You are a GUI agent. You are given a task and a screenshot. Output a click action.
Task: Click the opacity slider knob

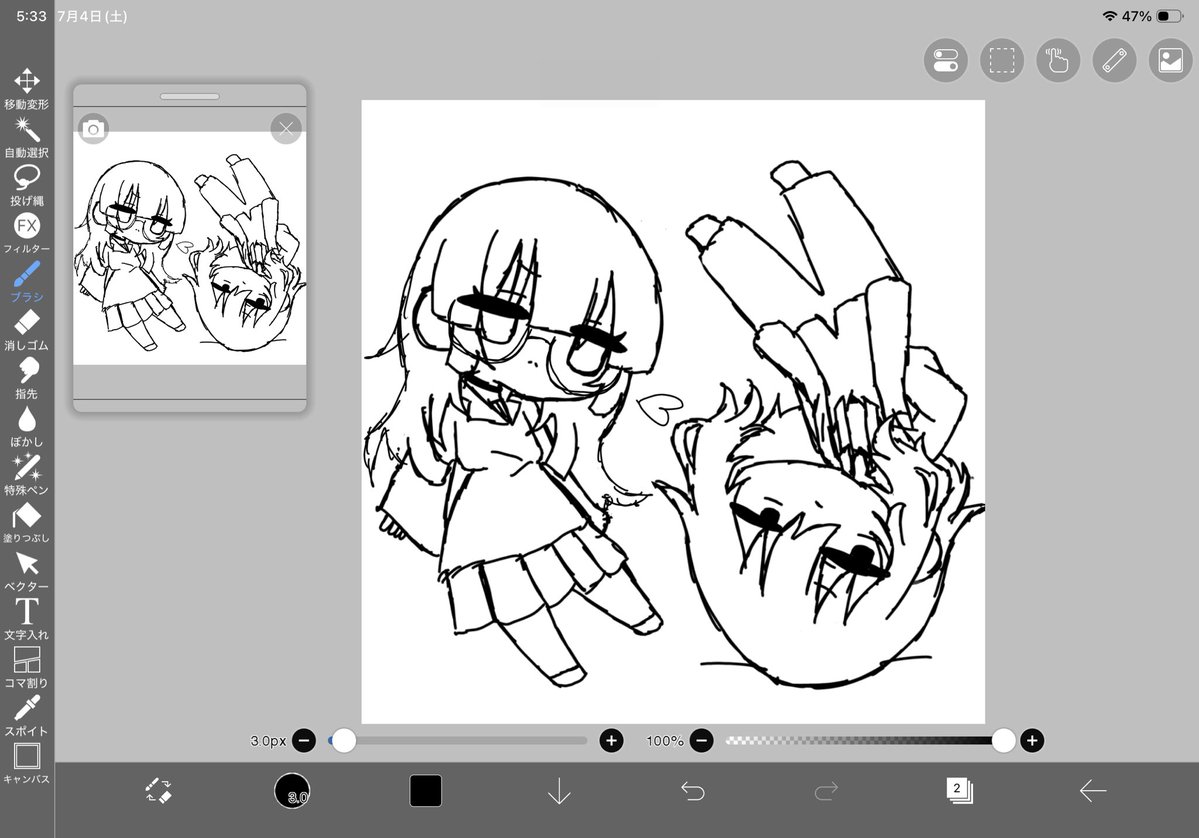(x=1003, y=740)
